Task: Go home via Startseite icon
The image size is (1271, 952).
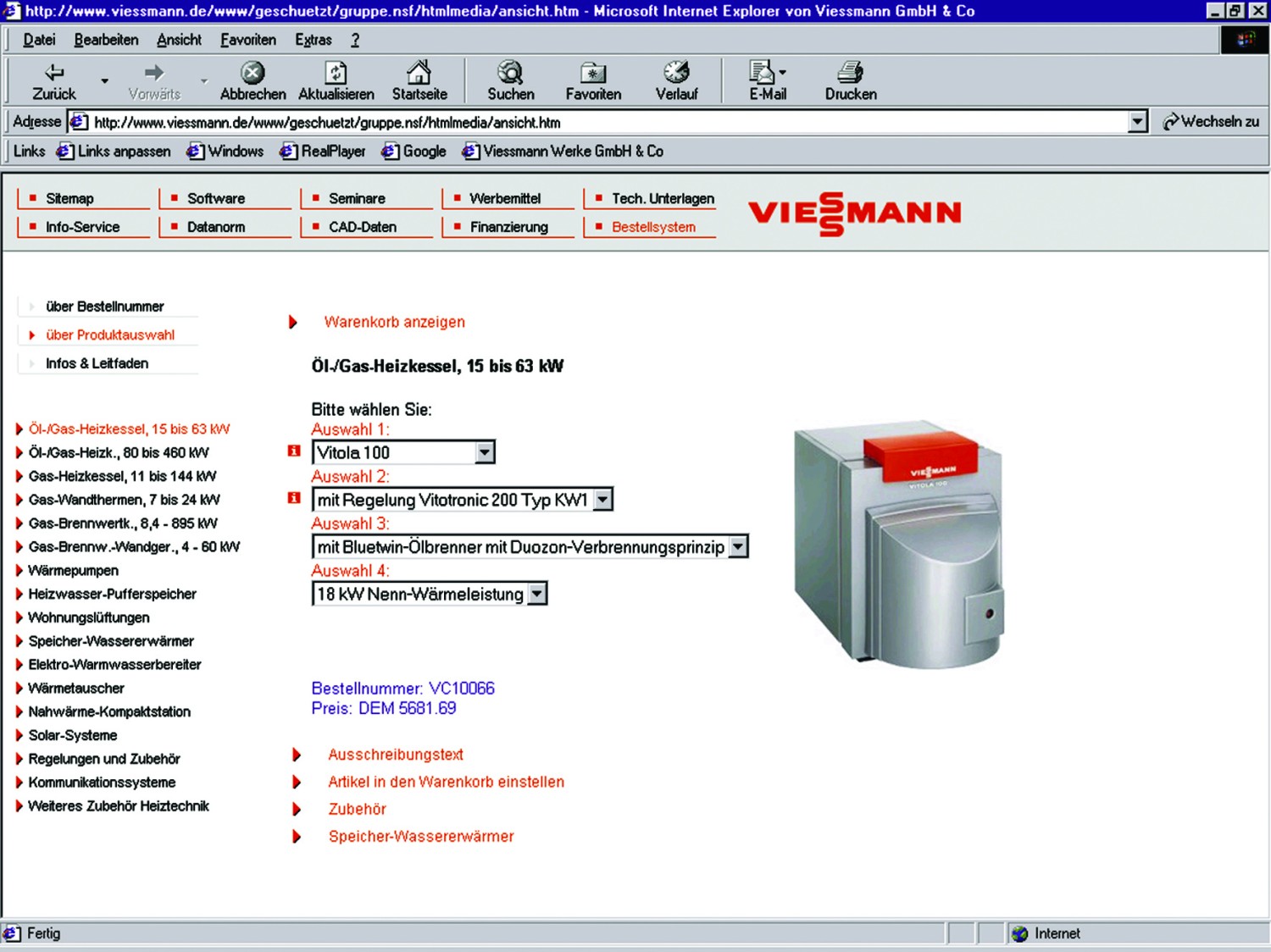Action: (419, 72)
